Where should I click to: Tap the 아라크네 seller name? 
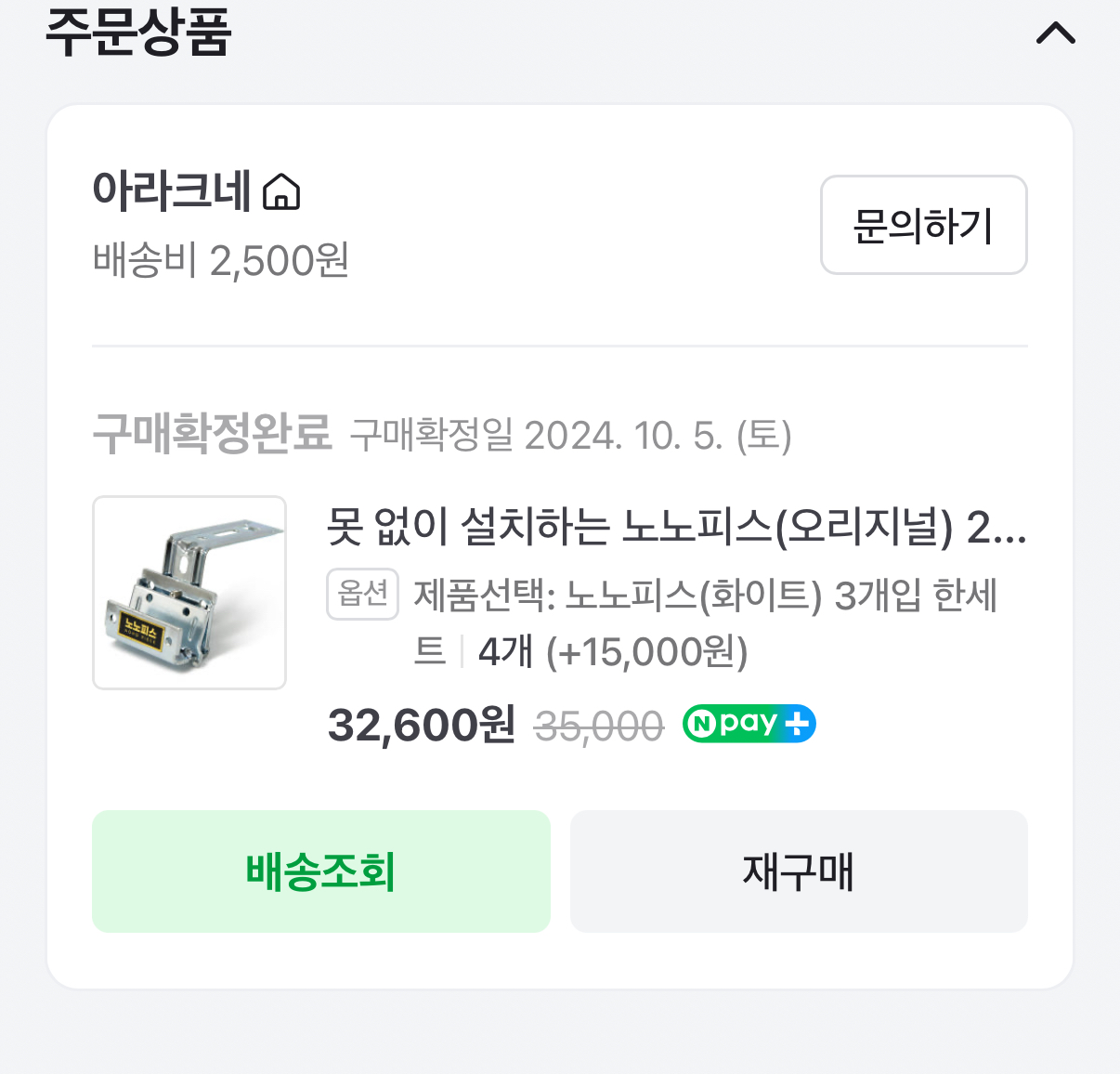point(172,191)
